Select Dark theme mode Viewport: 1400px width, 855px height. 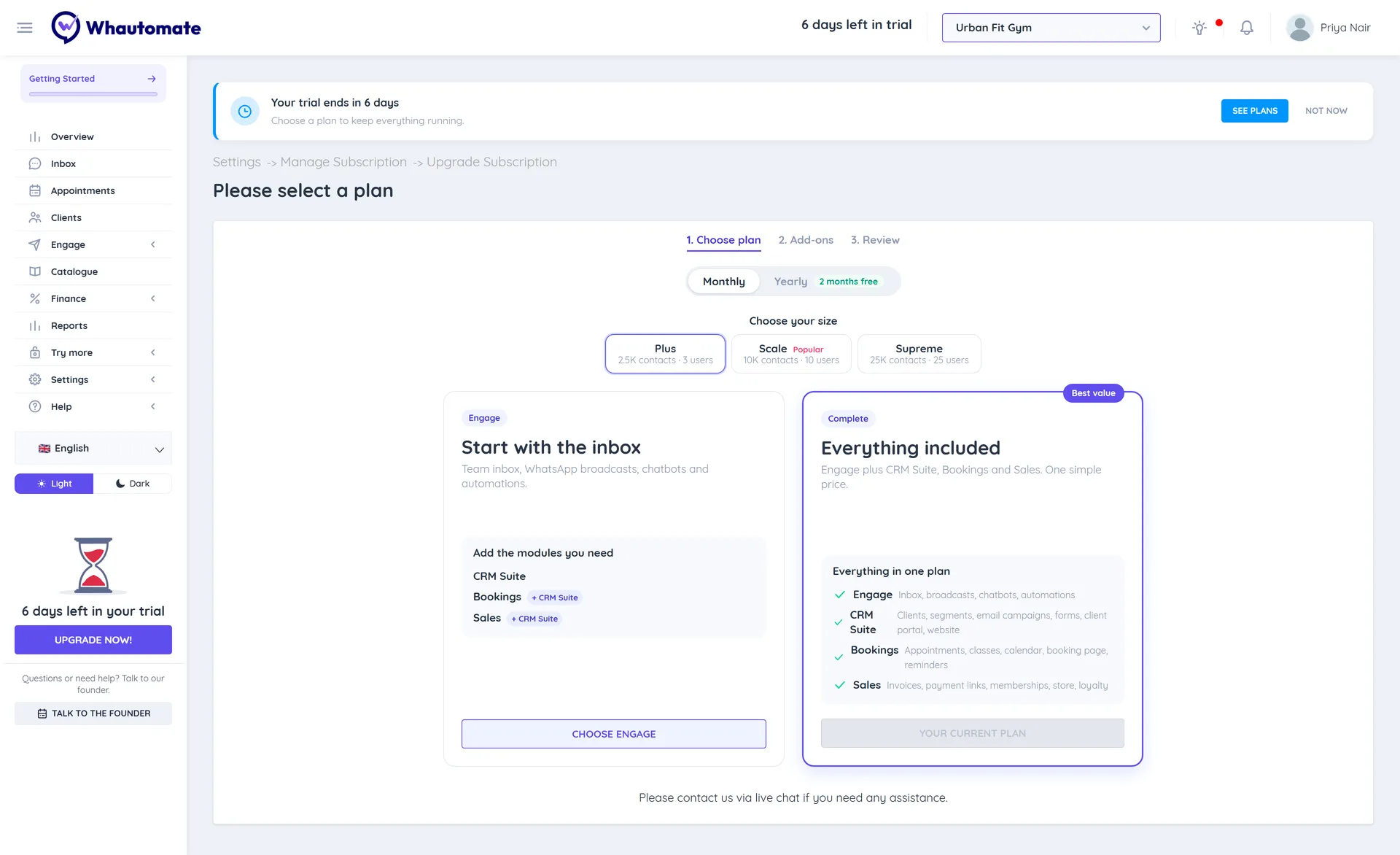tap(133, 484)
